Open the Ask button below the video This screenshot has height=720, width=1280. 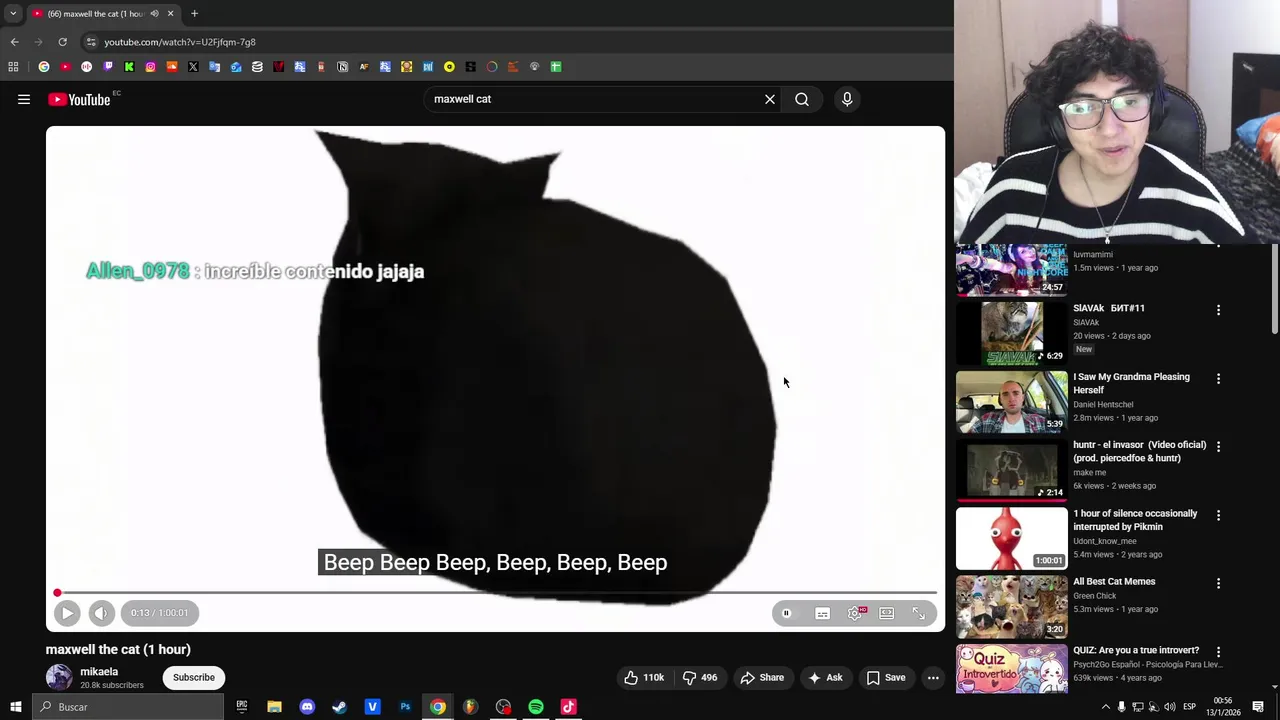click(x=825, y=678)
